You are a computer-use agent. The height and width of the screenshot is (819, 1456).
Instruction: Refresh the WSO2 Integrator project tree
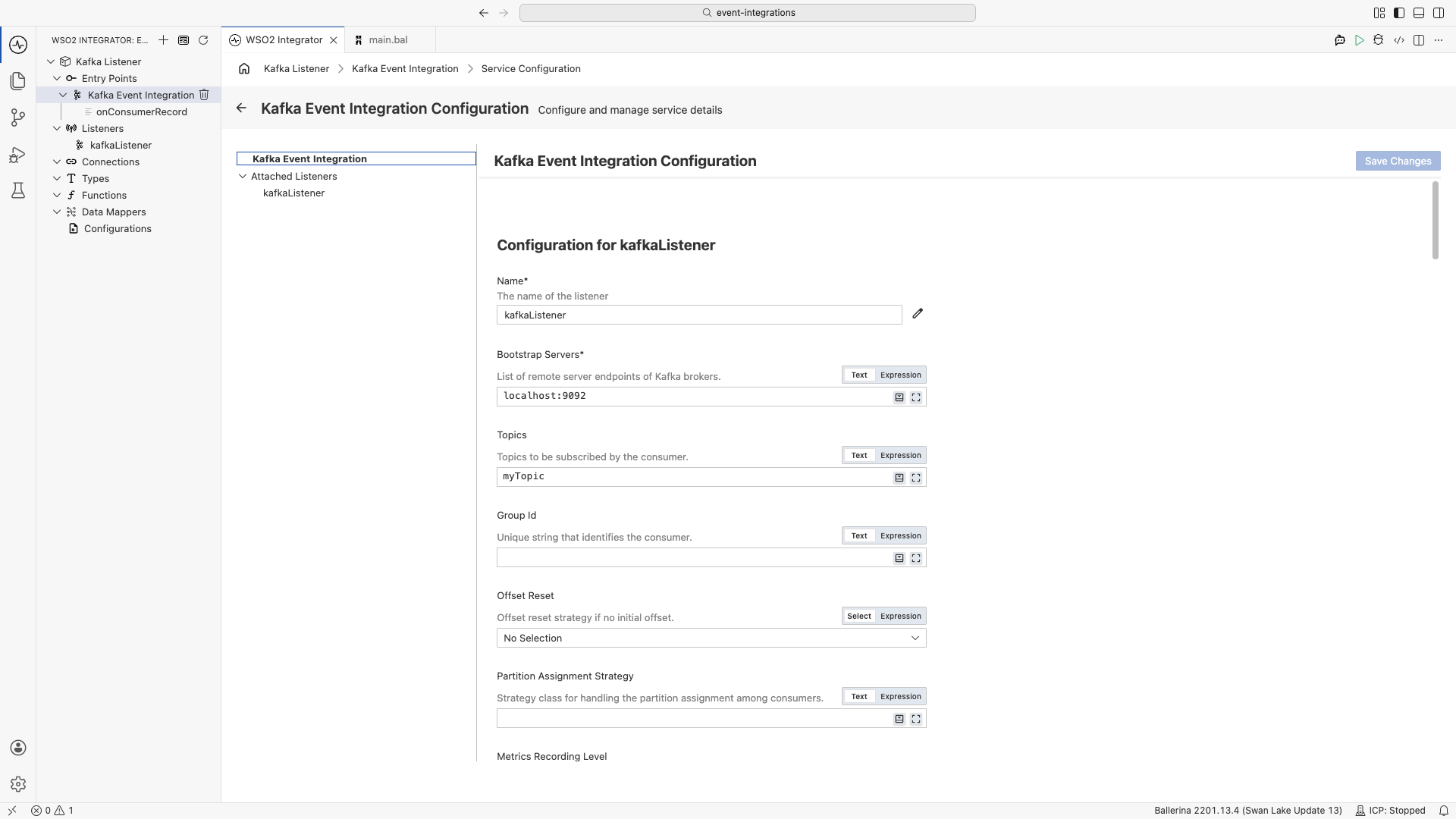click(x=203, y=40)
